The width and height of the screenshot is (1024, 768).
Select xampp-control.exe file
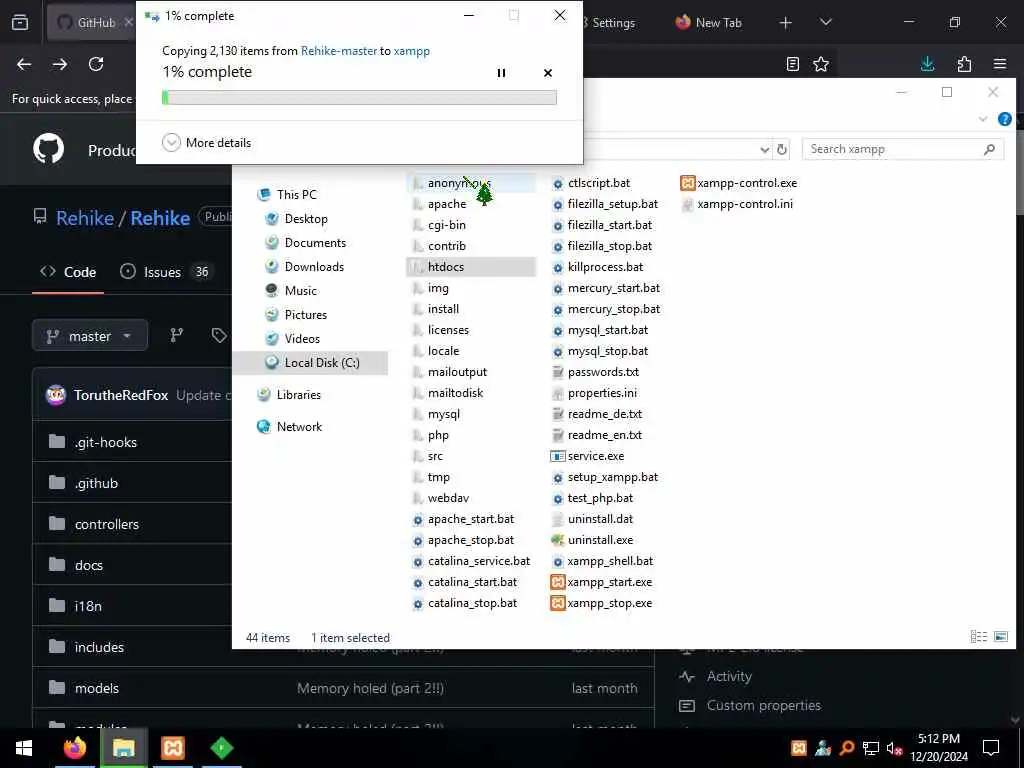click(x=739, y=183)
